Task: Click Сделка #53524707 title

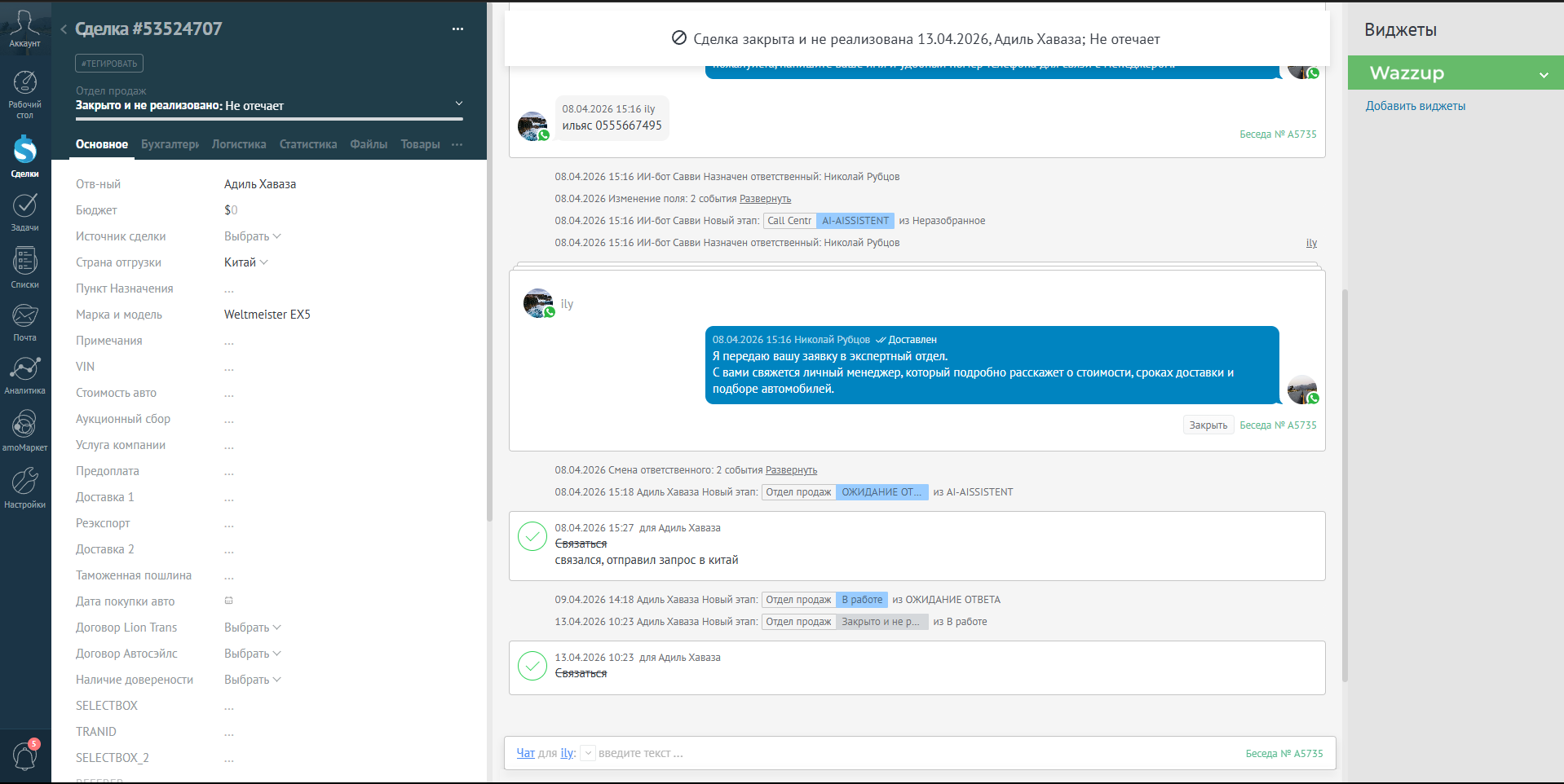Action: (x=148, y=29)
